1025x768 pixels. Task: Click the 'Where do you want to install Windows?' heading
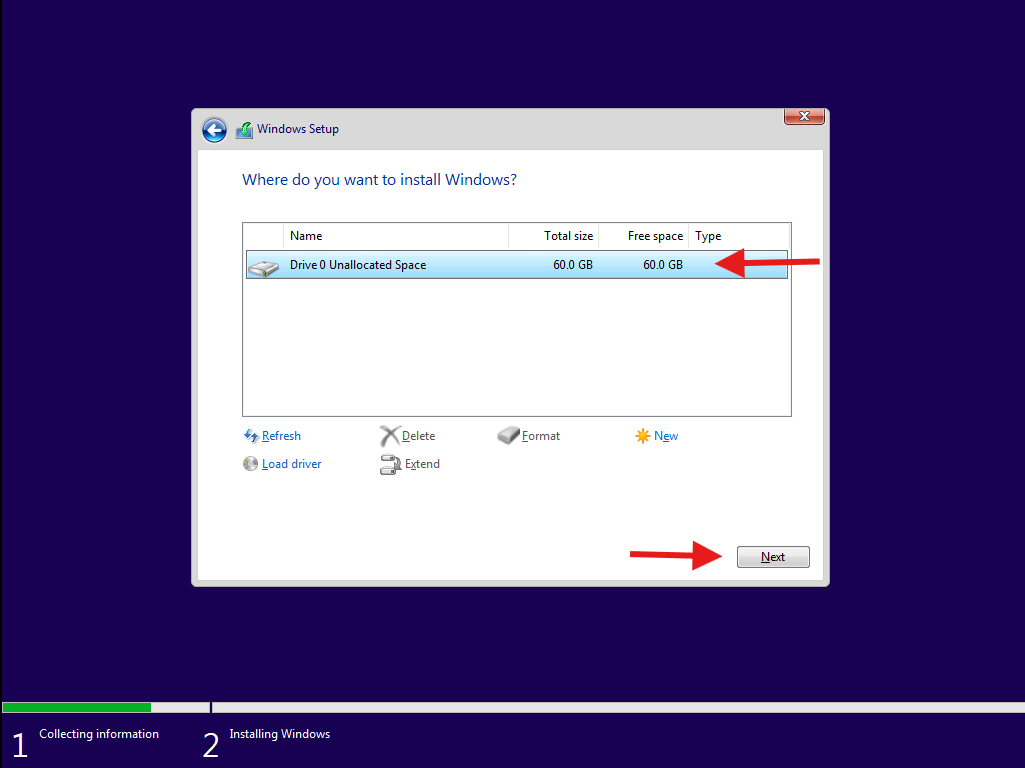click(x=379, y=180)
